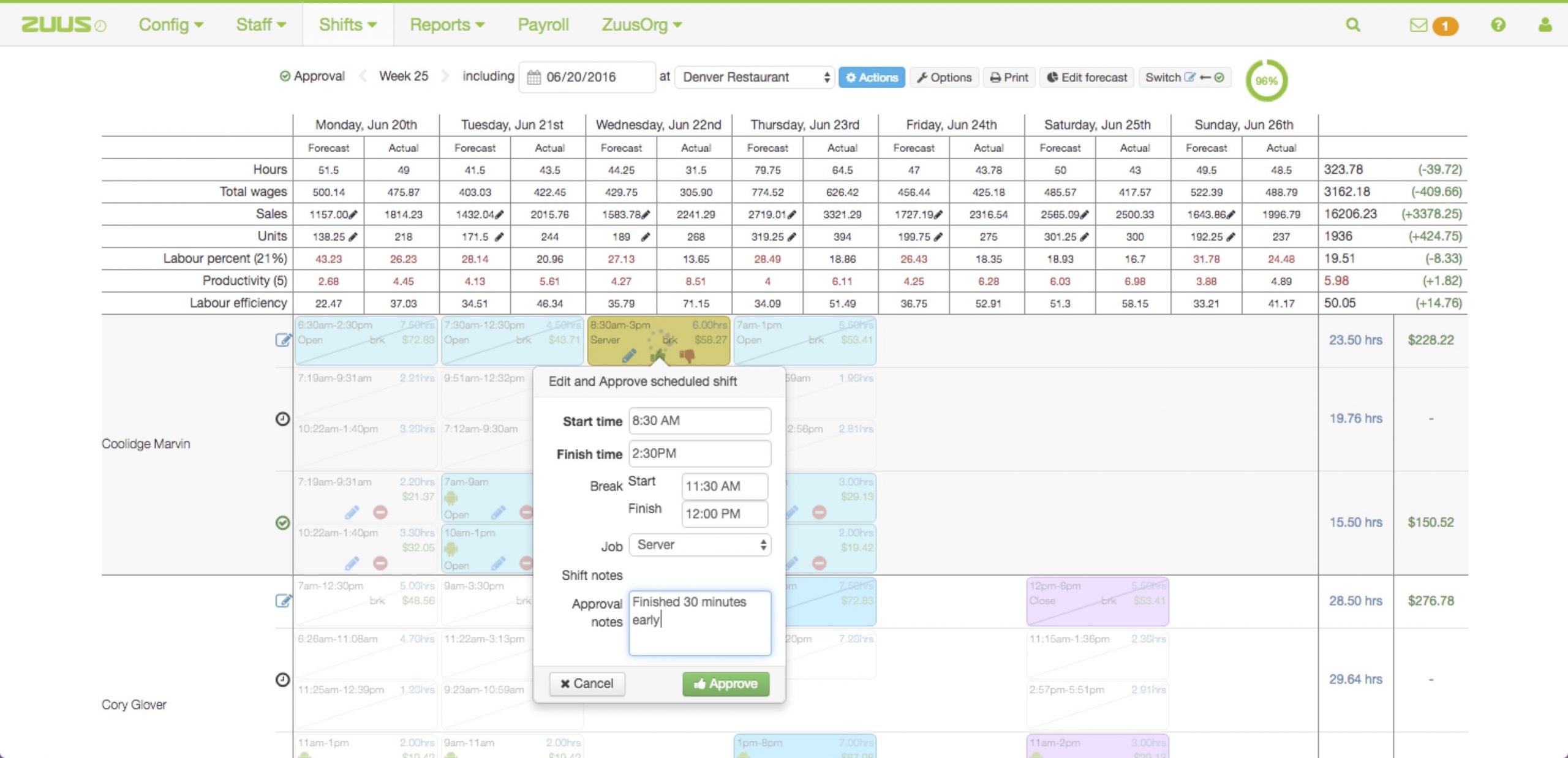Open the Job Server dropdown

coord(699,545)
